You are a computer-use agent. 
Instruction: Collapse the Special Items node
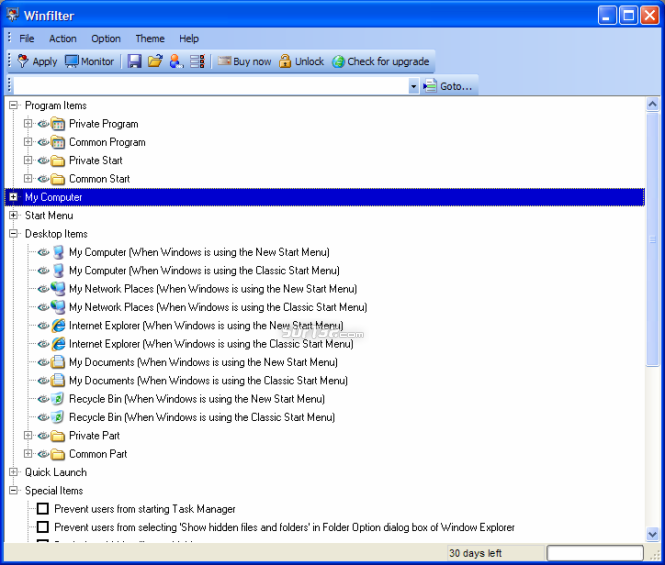coord(13,490)
